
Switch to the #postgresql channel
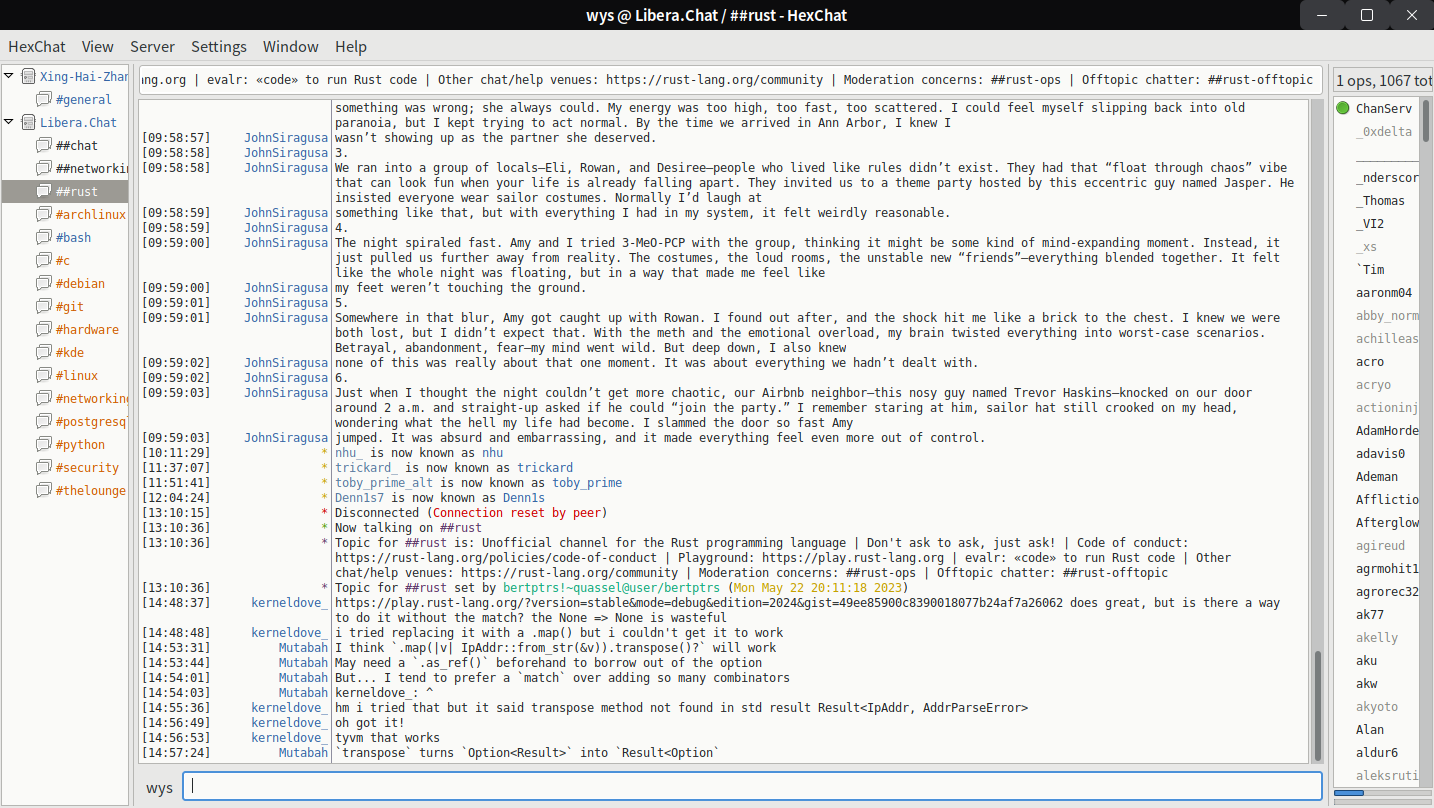pos(92,421)
